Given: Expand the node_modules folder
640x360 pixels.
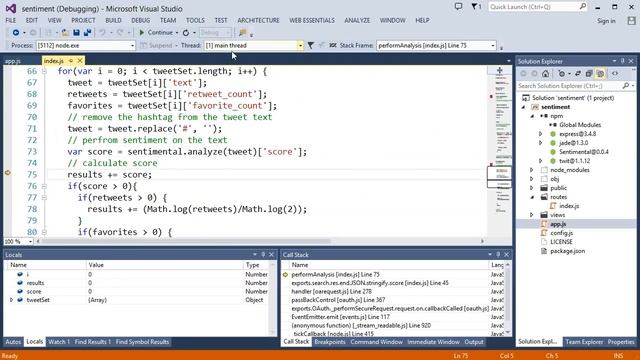Looking at the screenshot, I should pos(531,170).
